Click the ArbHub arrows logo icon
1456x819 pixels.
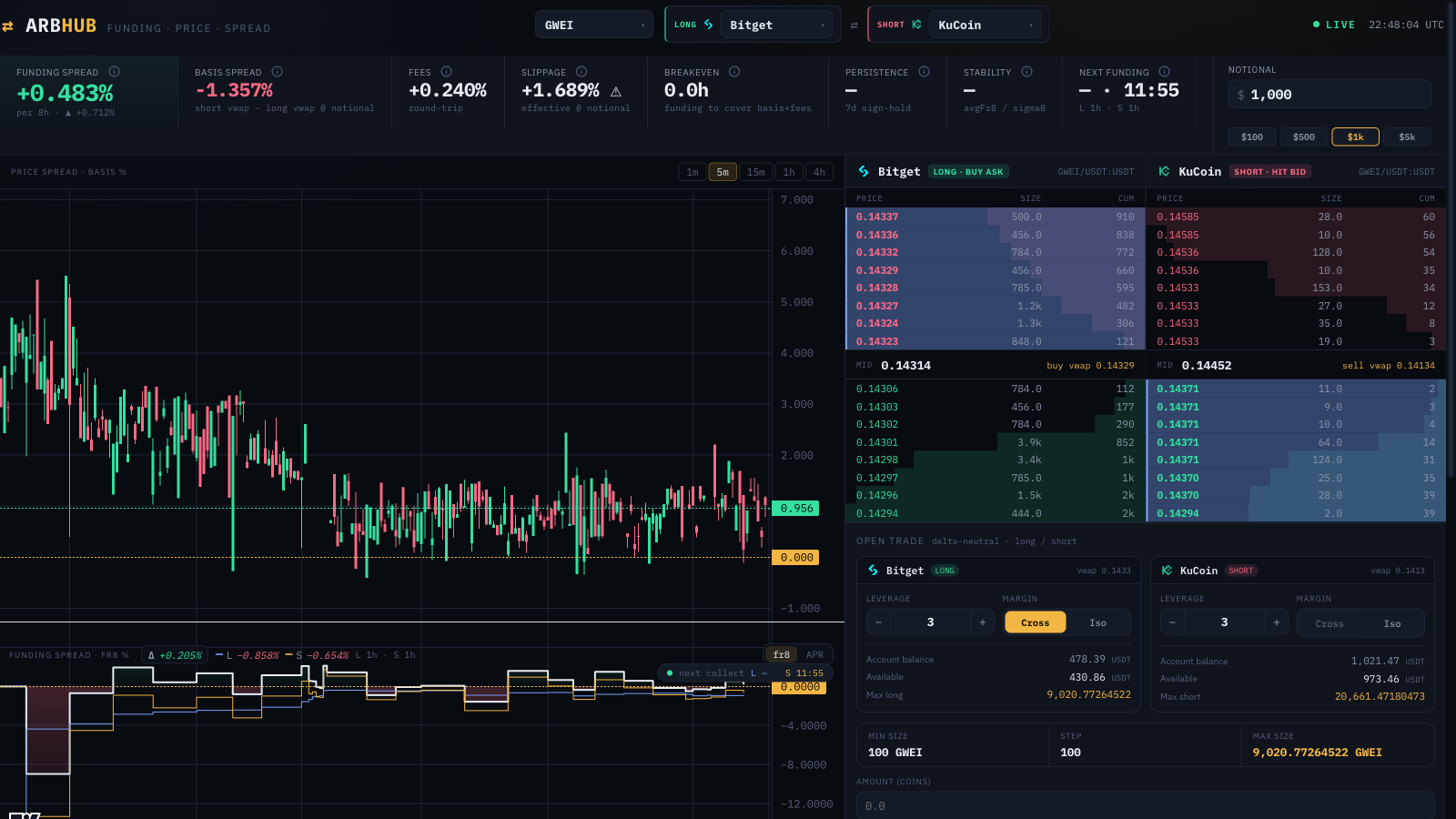tap(8, 26)
